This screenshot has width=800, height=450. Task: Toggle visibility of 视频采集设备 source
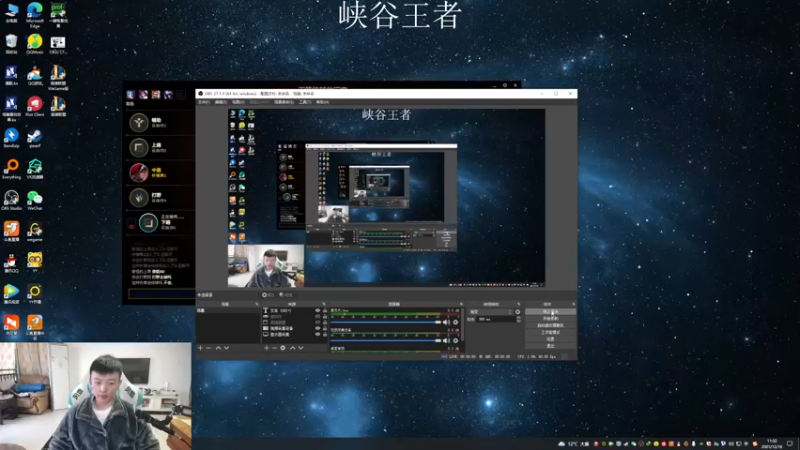(317, 329)
